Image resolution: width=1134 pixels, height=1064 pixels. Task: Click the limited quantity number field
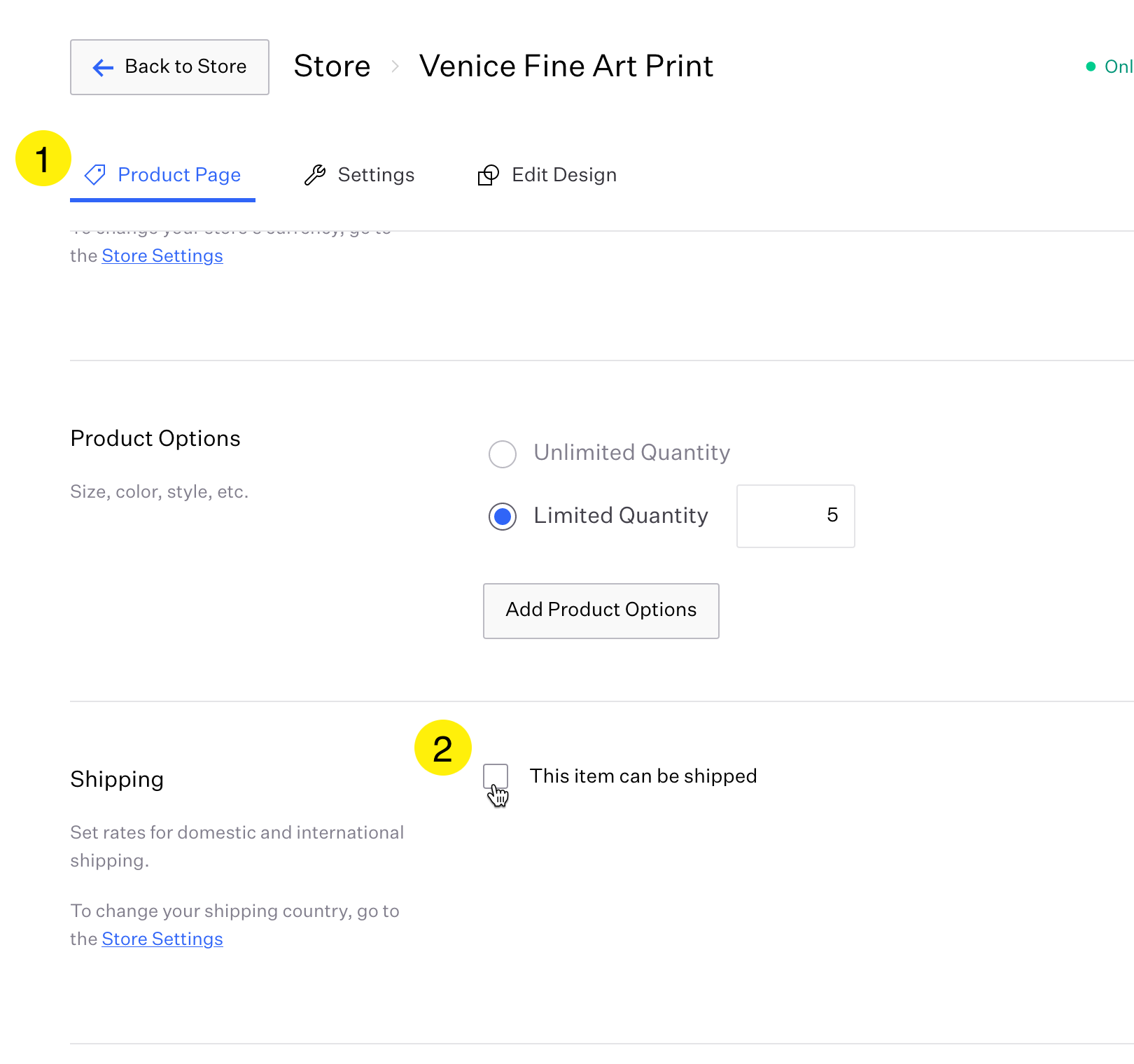795,516
